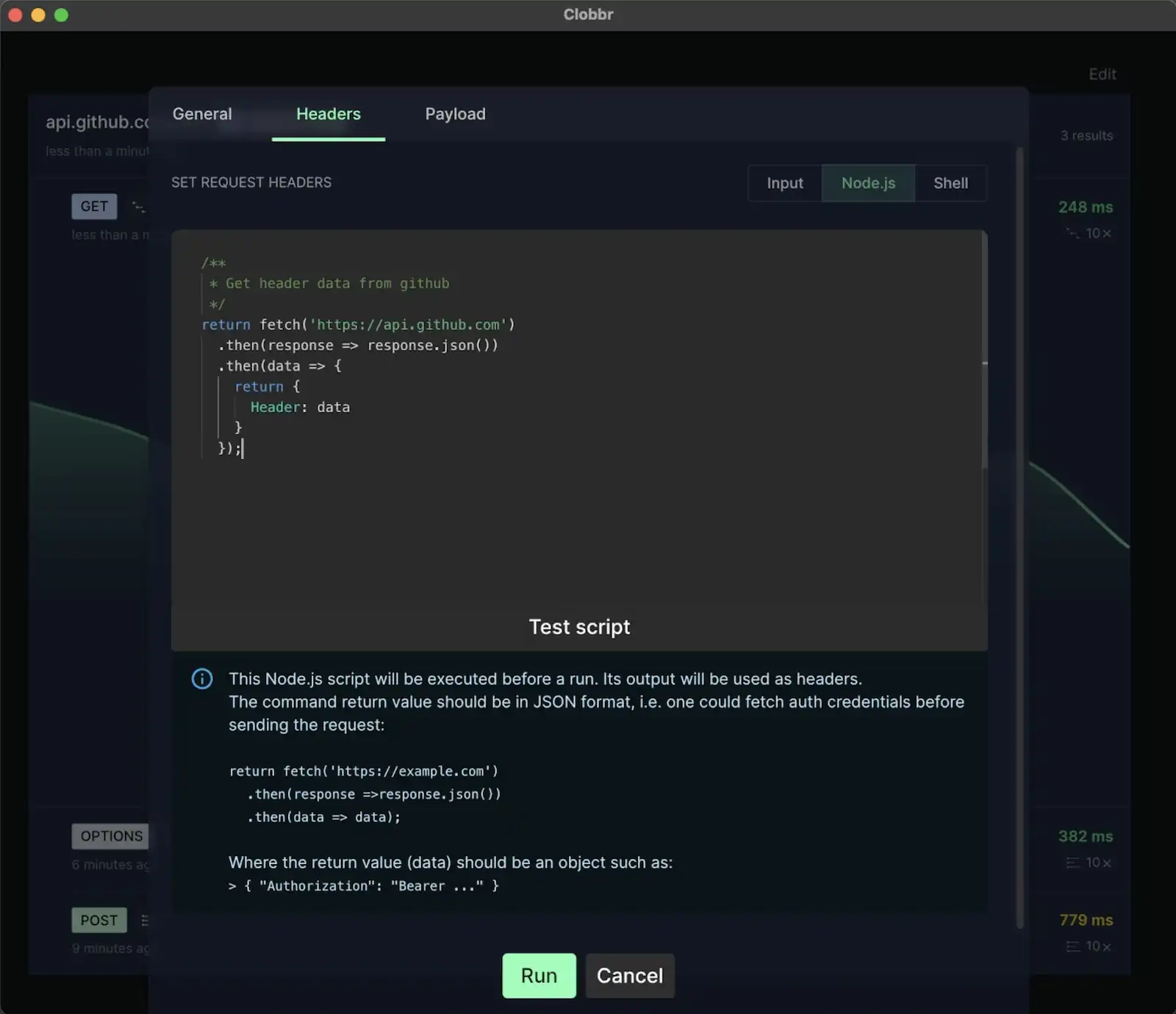The height and width of the screenshot is (1014, 1176).
Task: Select the Headers tab
Action: tap(328, 114)
